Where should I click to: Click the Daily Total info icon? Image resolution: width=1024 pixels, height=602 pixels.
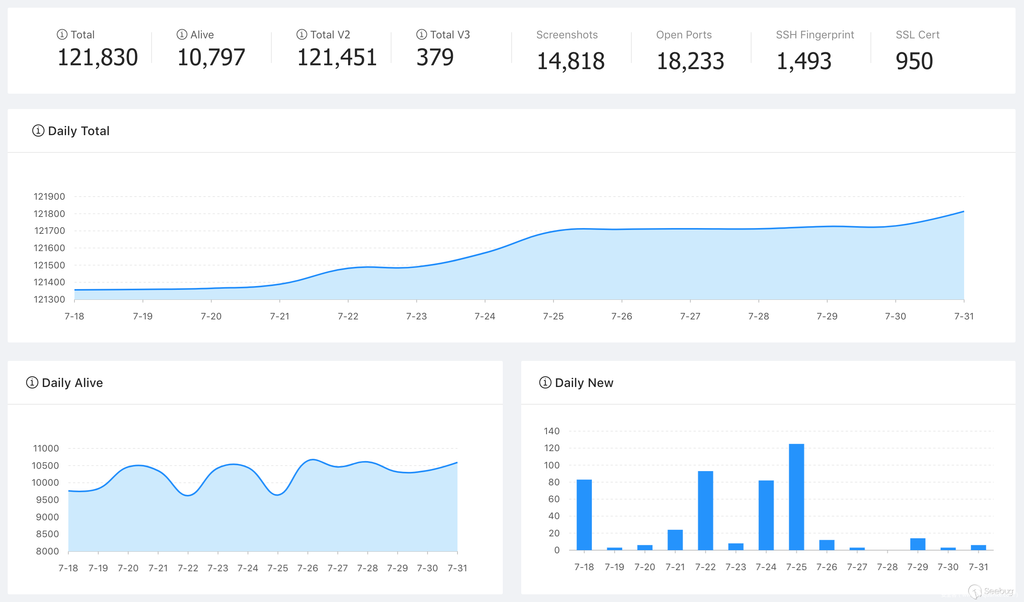click(x=38, y=131)
